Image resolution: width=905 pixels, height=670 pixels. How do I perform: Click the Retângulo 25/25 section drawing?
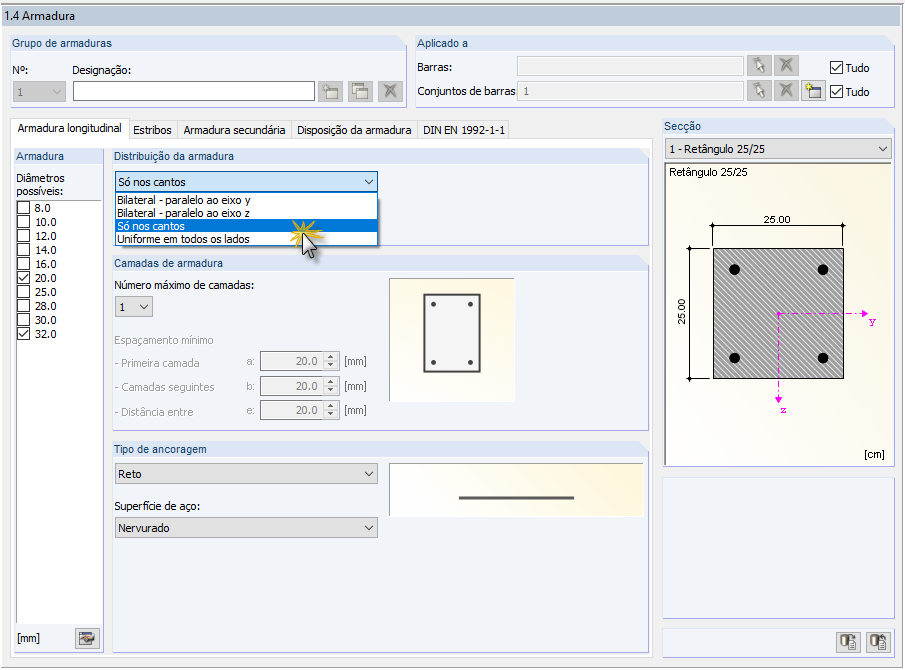779,313
